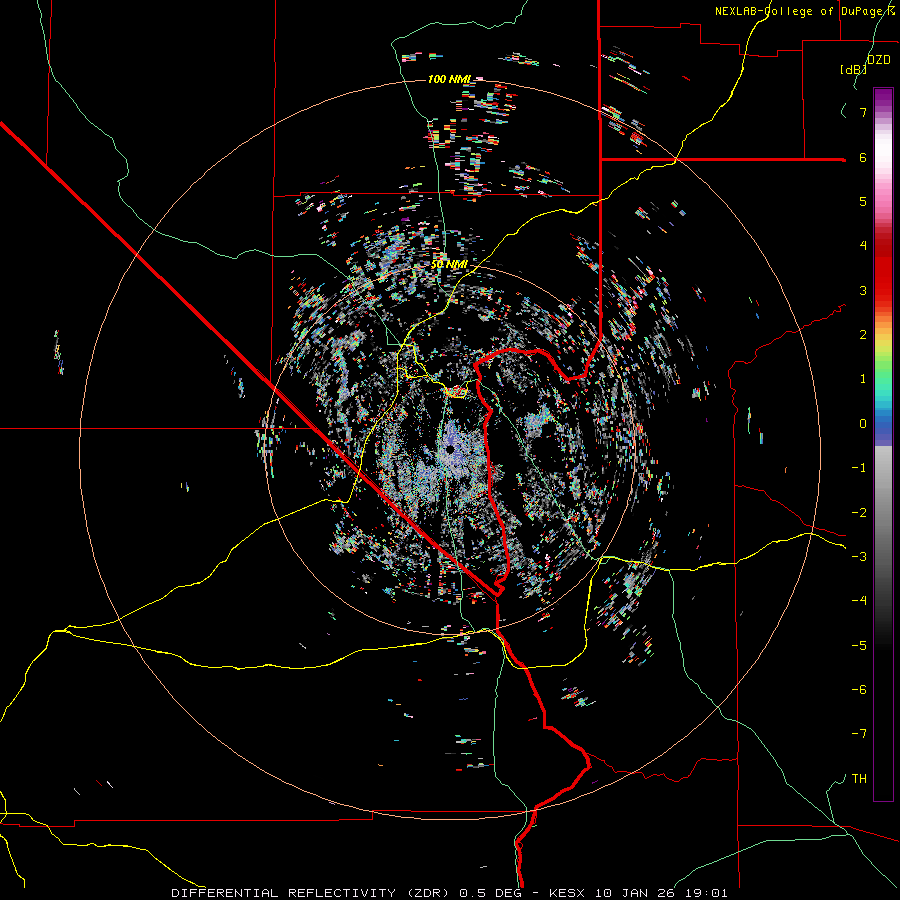Click the 0 legend value
This screenshot has height=900, width=900.
(x=863, y=424)
